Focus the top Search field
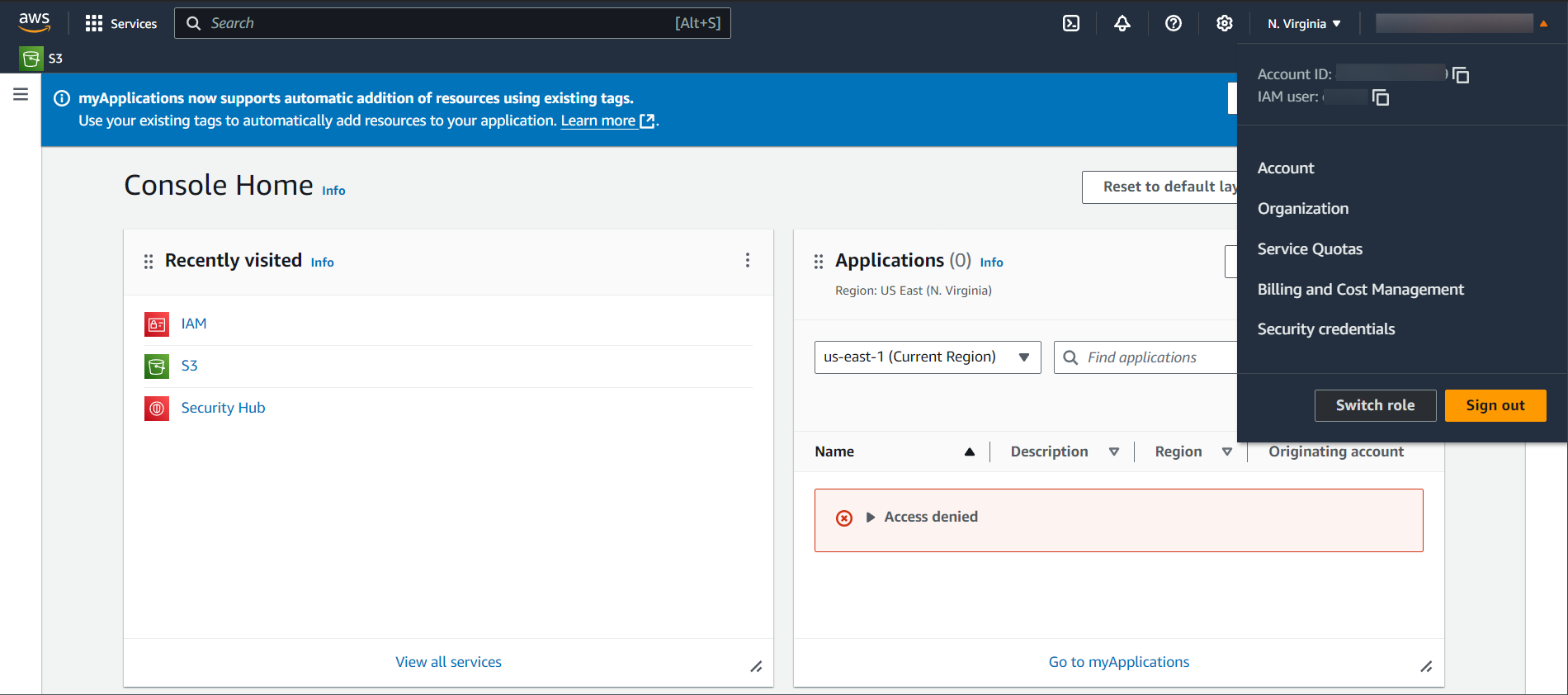Screen dimensions: 1568x695 452,23
